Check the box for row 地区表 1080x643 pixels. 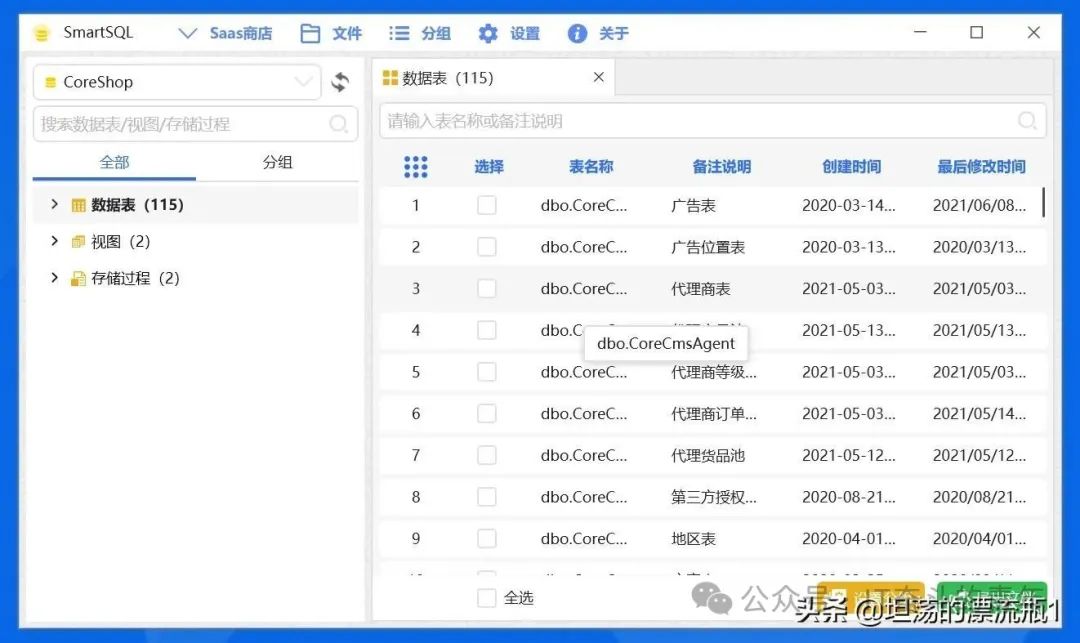[487, 538]
